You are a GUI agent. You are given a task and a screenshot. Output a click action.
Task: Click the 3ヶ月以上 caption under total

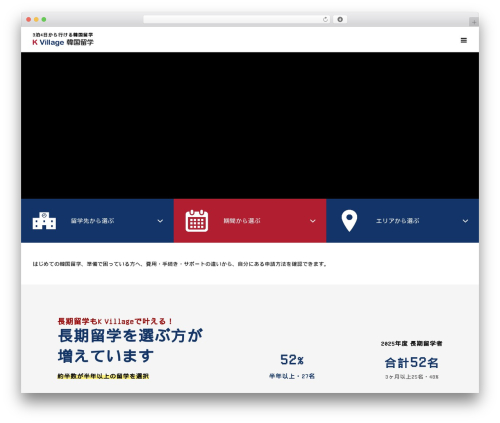(412, 377)
